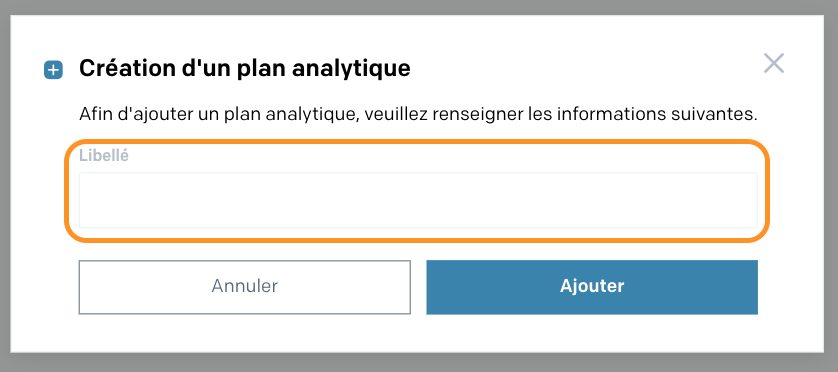Click the blue plus icon beside the title
Viewport: 838px width, 372px height.
tap(53, 70)
